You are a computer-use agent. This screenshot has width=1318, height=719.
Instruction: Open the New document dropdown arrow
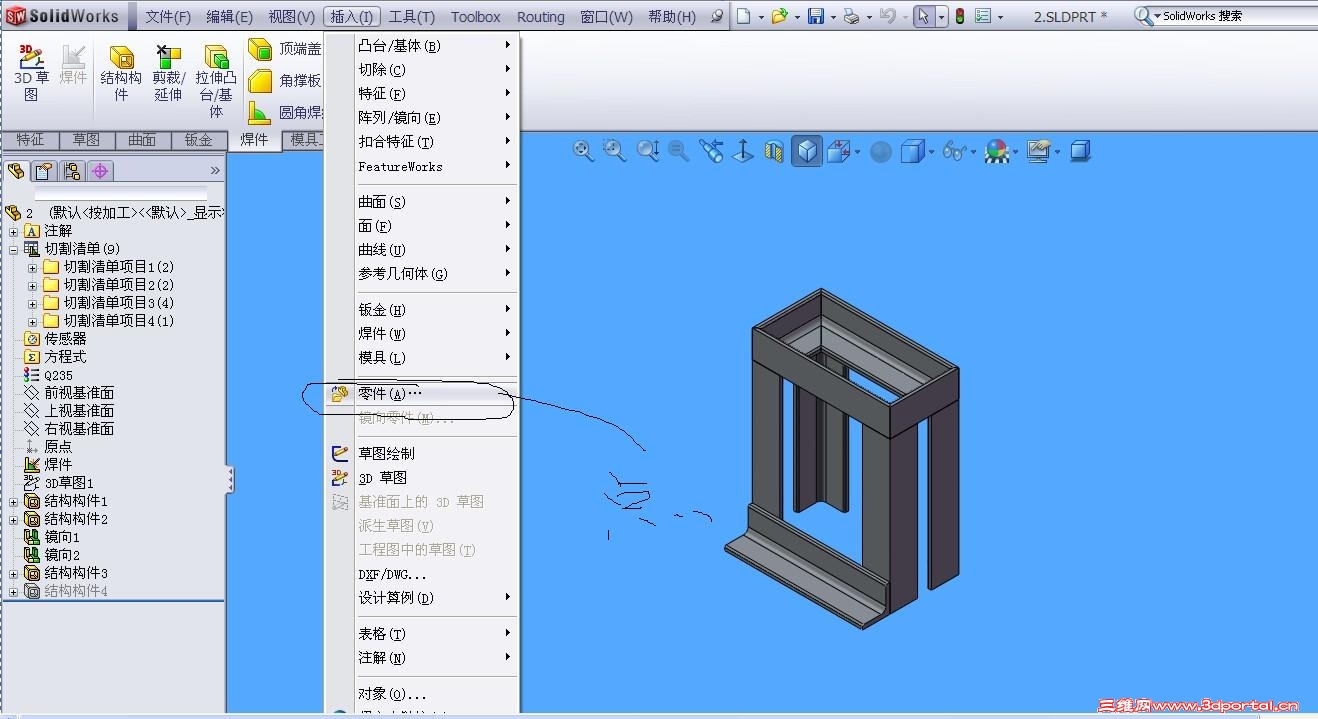762,17
